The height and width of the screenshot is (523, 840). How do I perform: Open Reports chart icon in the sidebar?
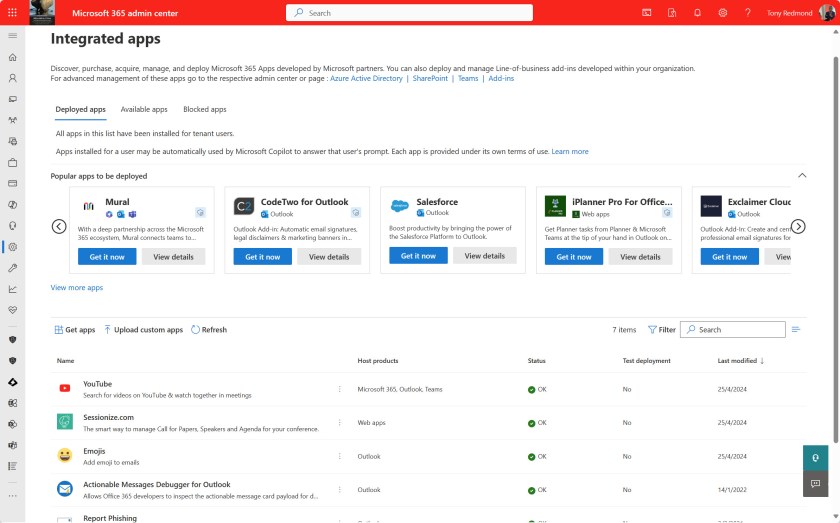click(12, 289)
